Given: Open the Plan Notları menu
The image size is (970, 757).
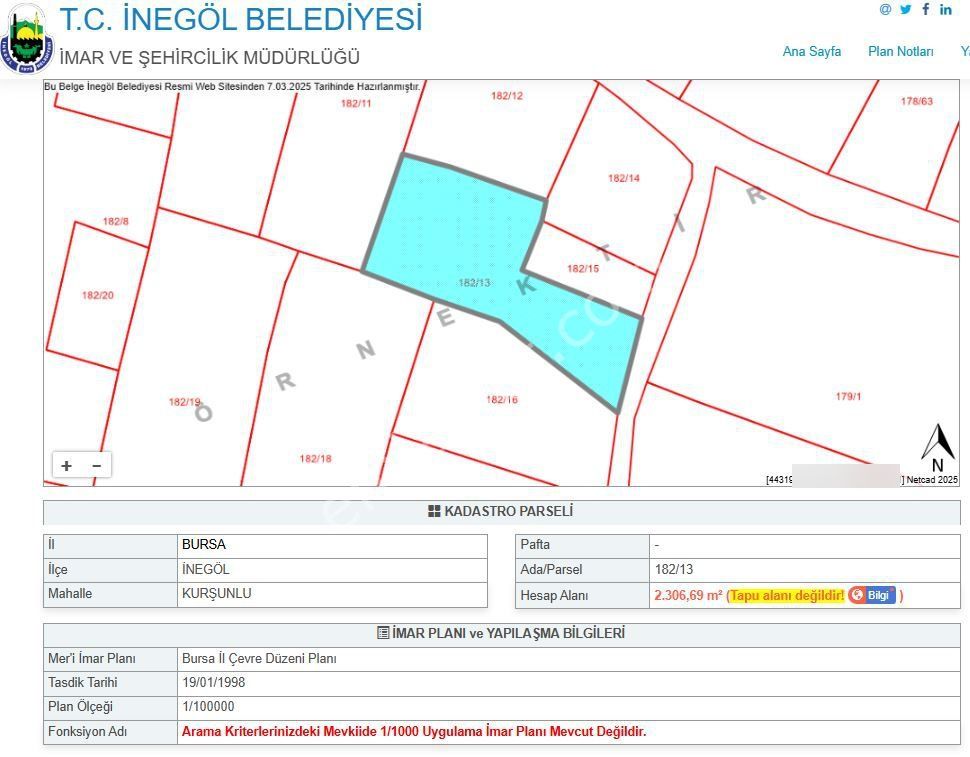Looking at the screenshot, I should (901, 50).
